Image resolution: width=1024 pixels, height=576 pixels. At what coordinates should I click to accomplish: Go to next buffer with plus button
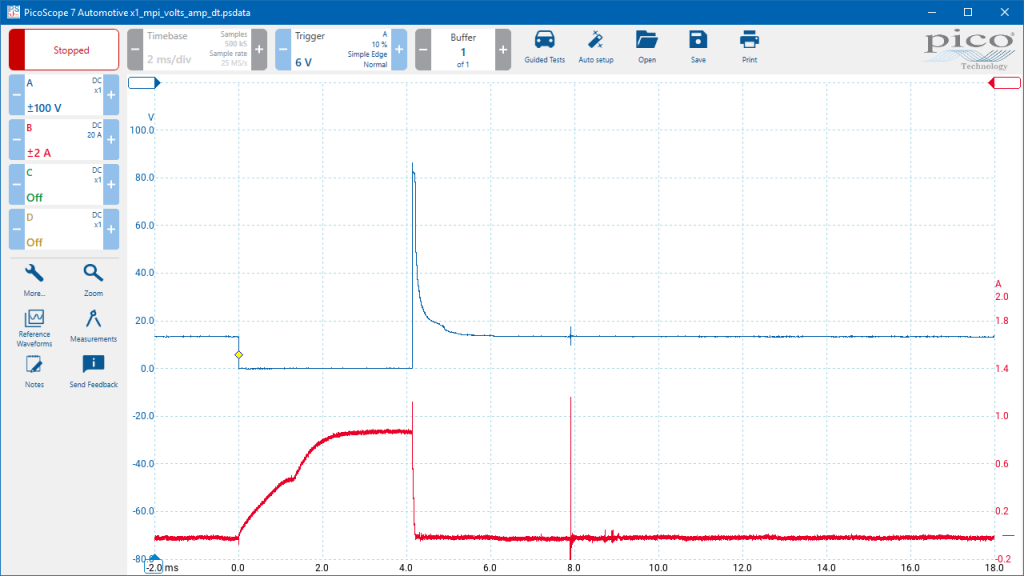pos(503,50)
